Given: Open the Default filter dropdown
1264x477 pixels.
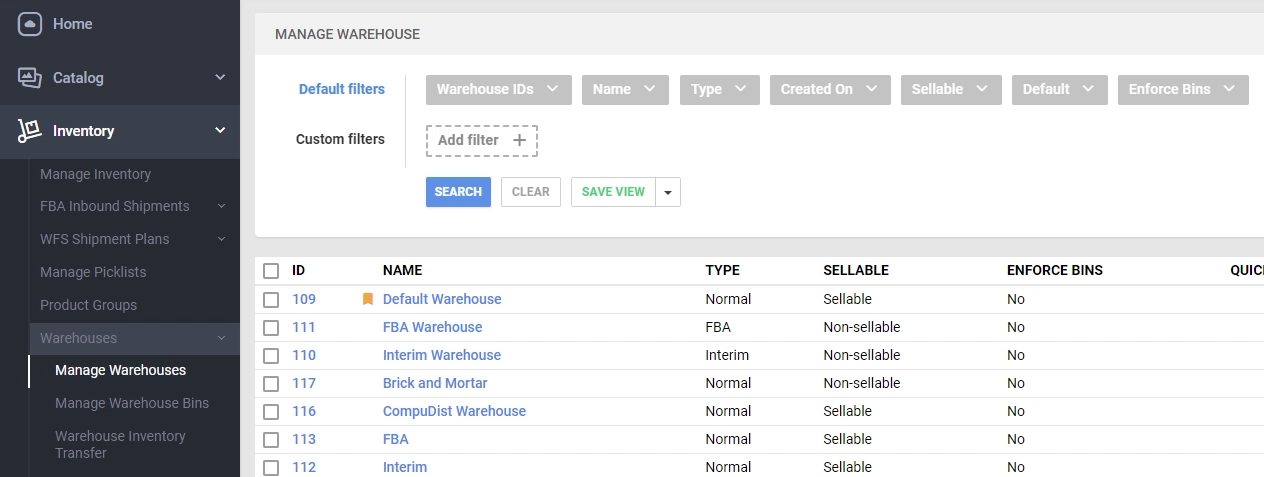Looking at the screenshot, I should pyautogui.click(x=1060, y=89).
